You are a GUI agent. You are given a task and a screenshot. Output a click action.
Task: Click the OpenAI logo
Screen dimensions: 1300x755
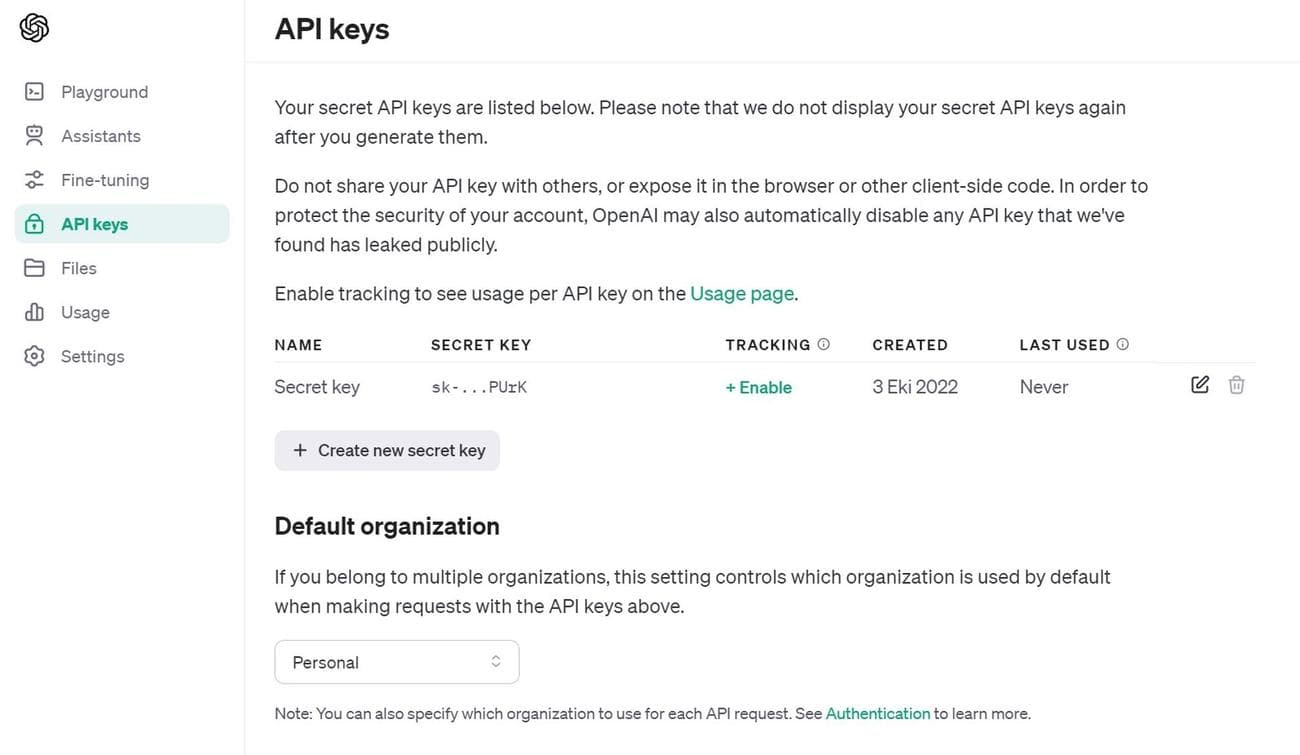[34, 27]
